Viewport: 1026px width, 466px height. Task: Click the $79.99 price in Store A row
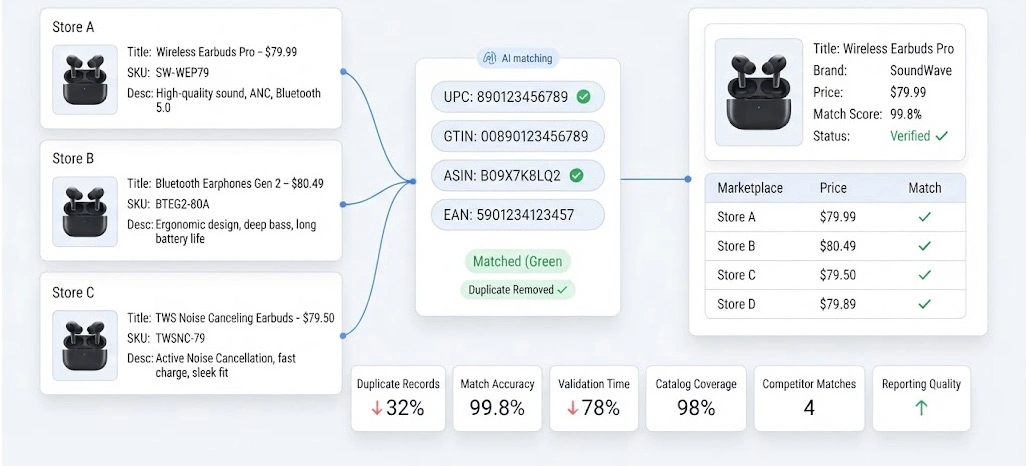click(x=838, y=217)
